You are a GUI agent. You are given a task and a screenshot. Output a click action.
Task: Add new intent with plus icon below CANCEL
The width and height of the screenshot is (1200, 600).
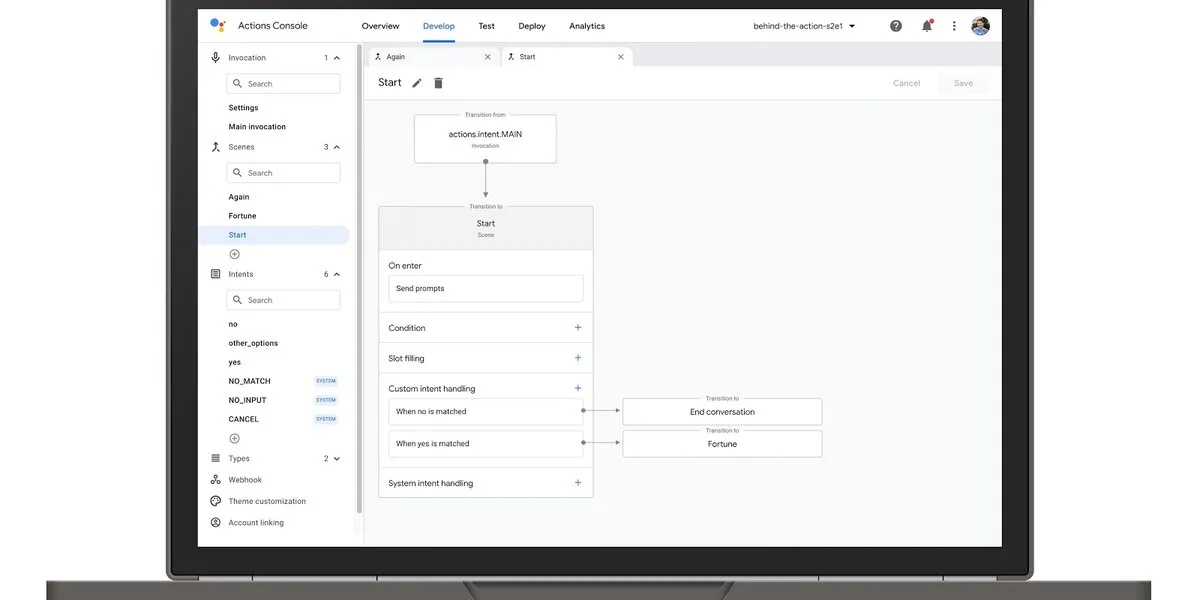(x=235, y=438)
